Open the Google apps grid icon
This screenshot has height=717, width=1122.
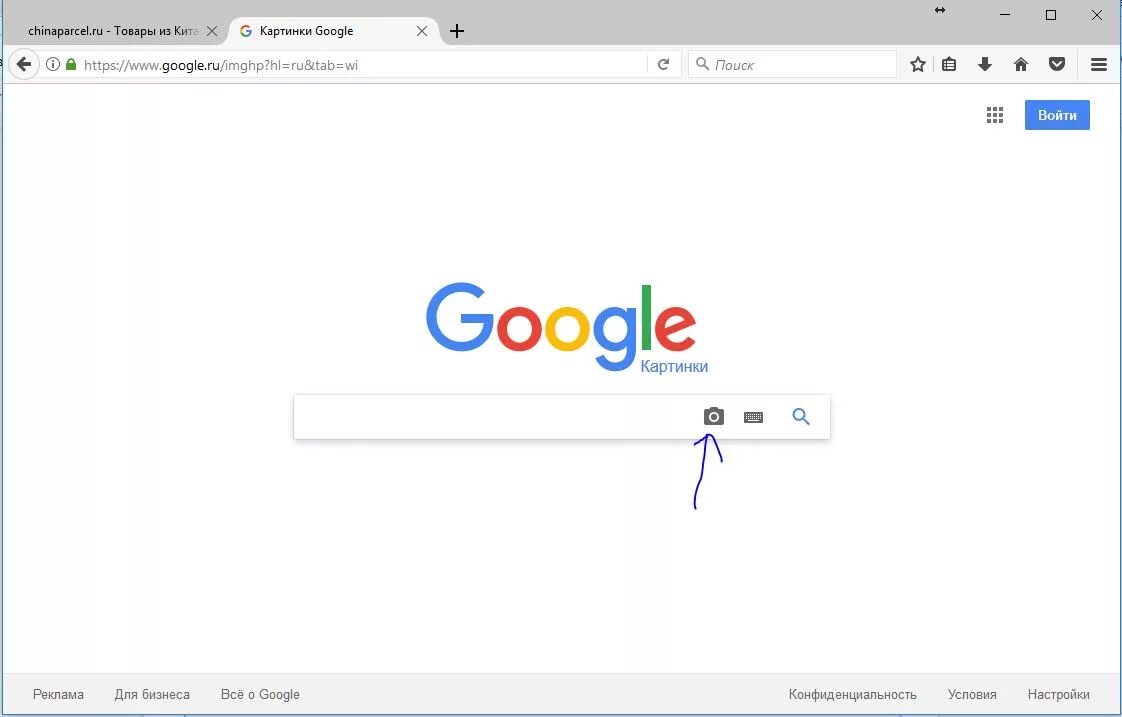click(x=995, y=115)
